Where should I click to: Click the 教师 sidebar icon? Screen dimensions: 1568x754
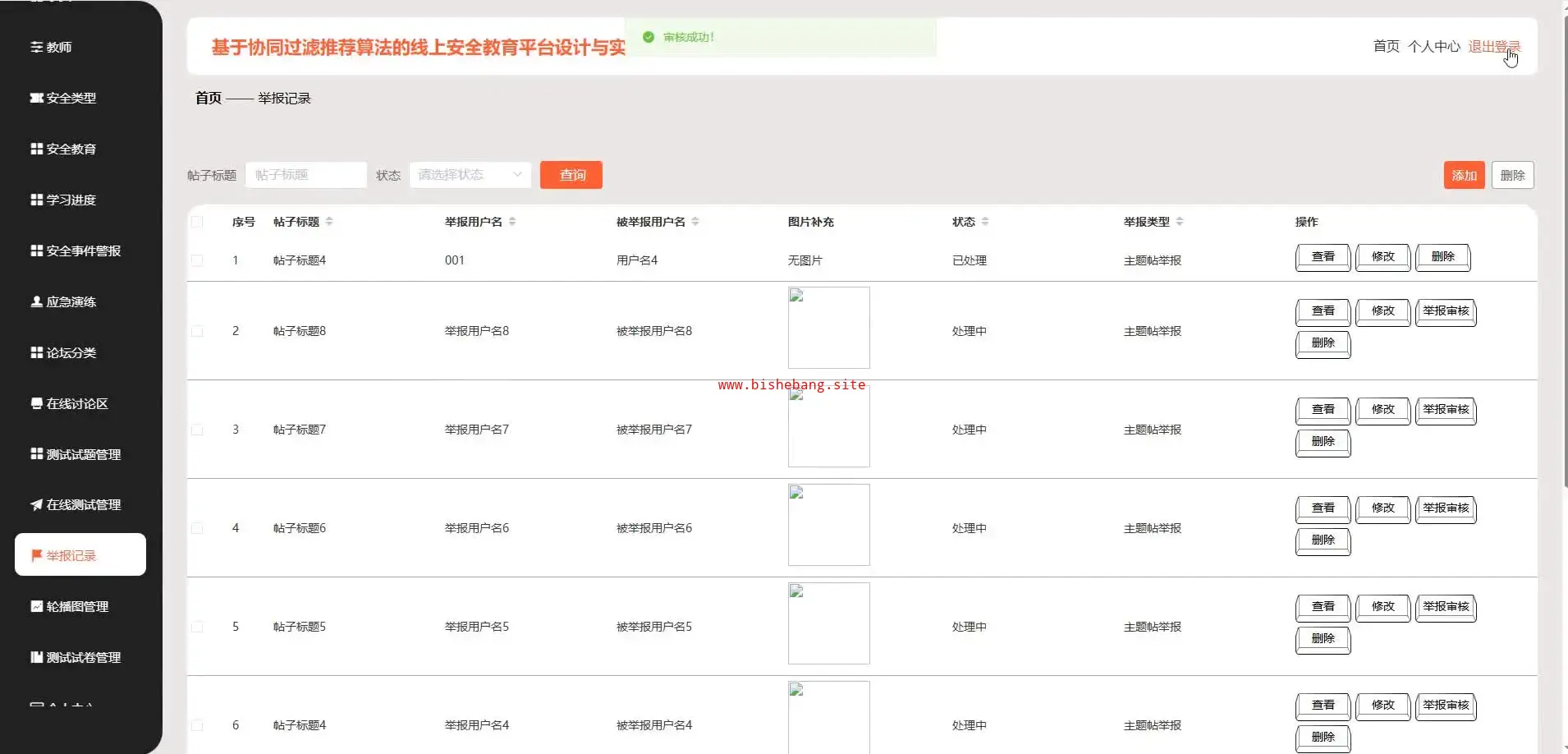point(36,48)
